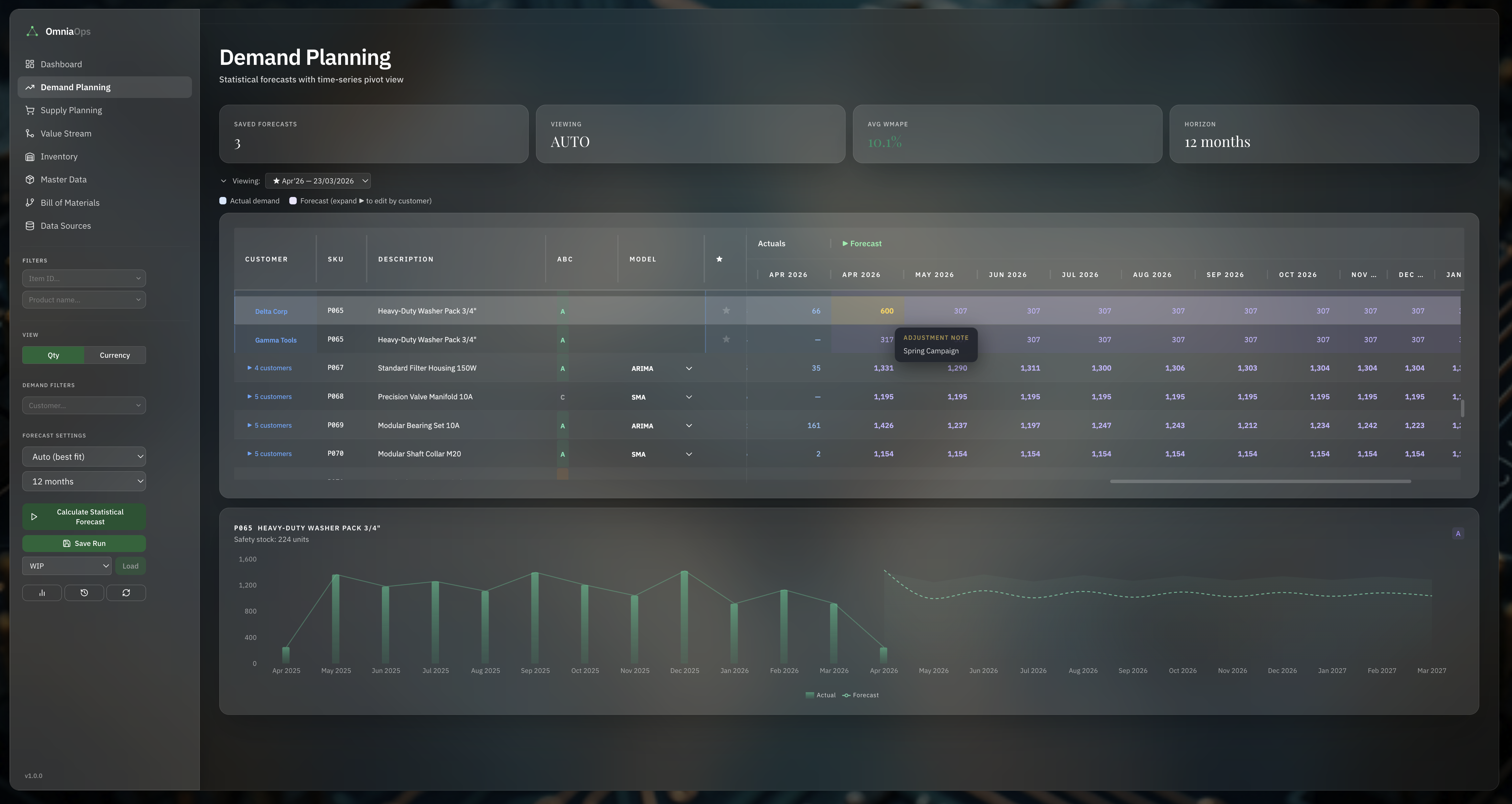This screenshot has width=1512, height=804.
Task: Select the Supply Planning cart icon
Action: coord(30,110)
